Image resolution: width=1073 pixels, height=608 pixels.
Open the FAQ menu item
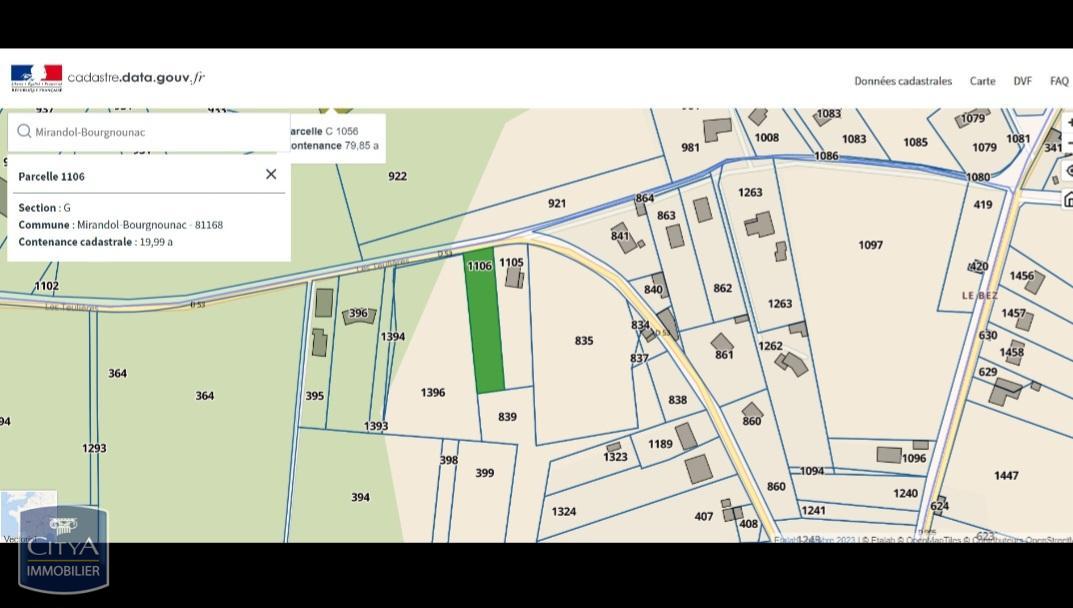pyautogui.click(x=1059, y=81)
